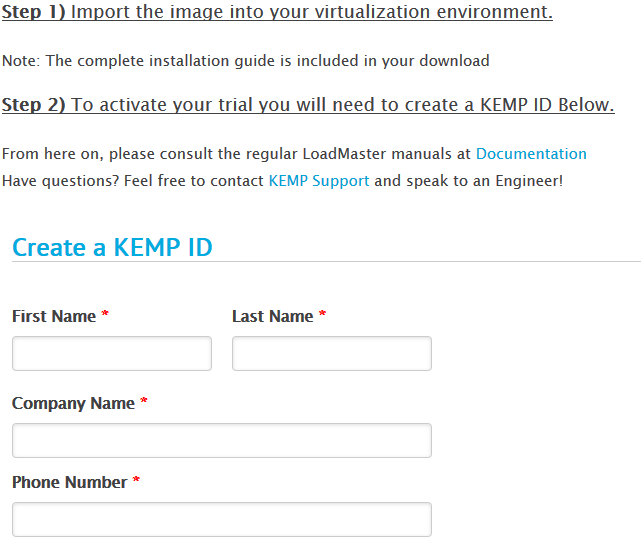Click the Last Name label

(273, 316)
